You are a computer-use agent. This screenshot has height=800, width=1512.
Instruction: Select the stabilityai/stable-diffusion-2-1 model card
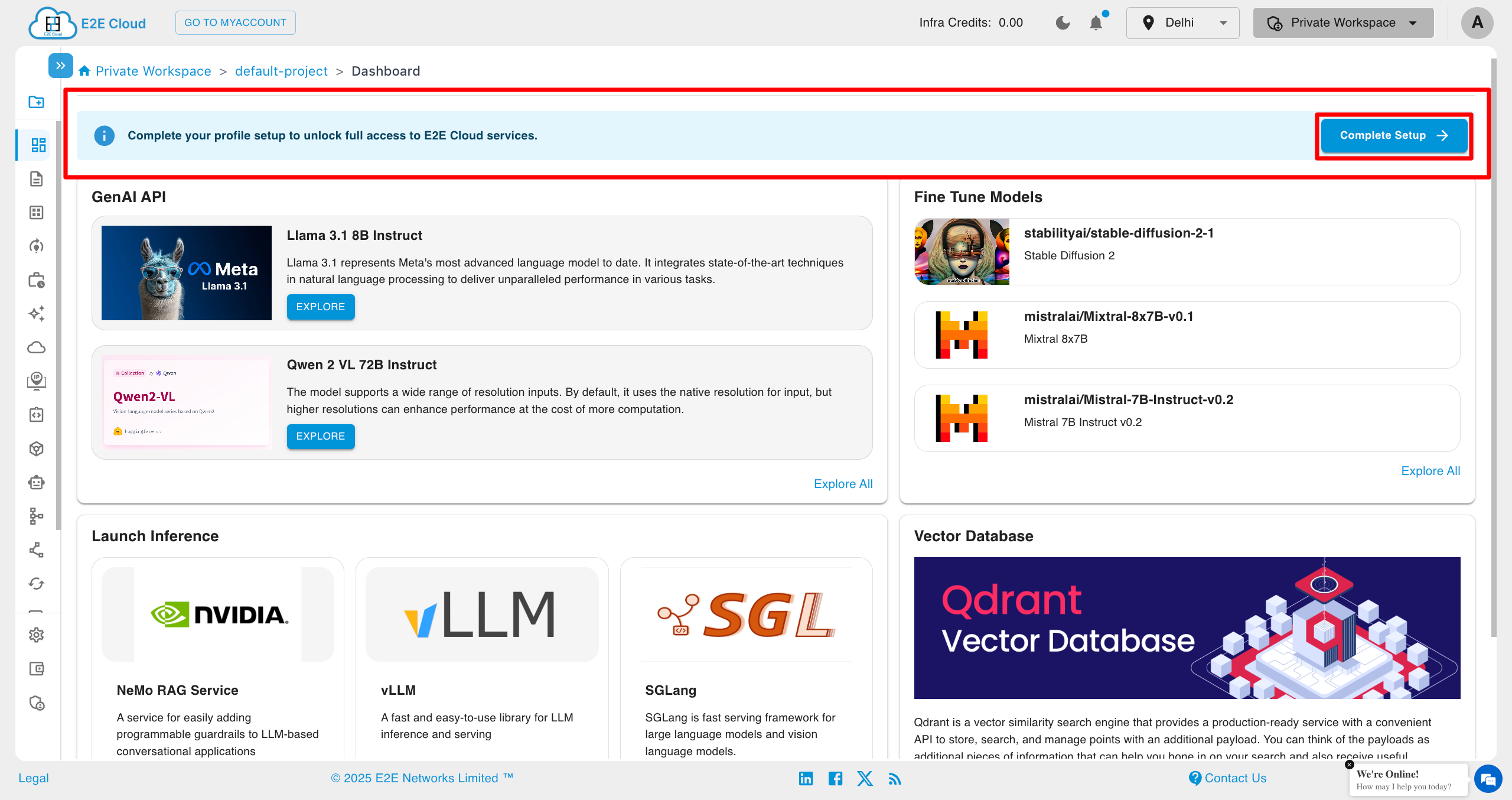point(1187,252)
